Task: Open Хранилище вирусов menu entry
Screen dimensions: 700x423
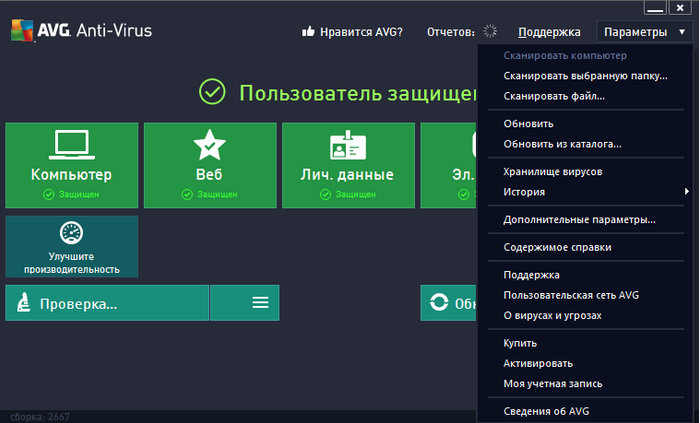Action: point(553,172)
